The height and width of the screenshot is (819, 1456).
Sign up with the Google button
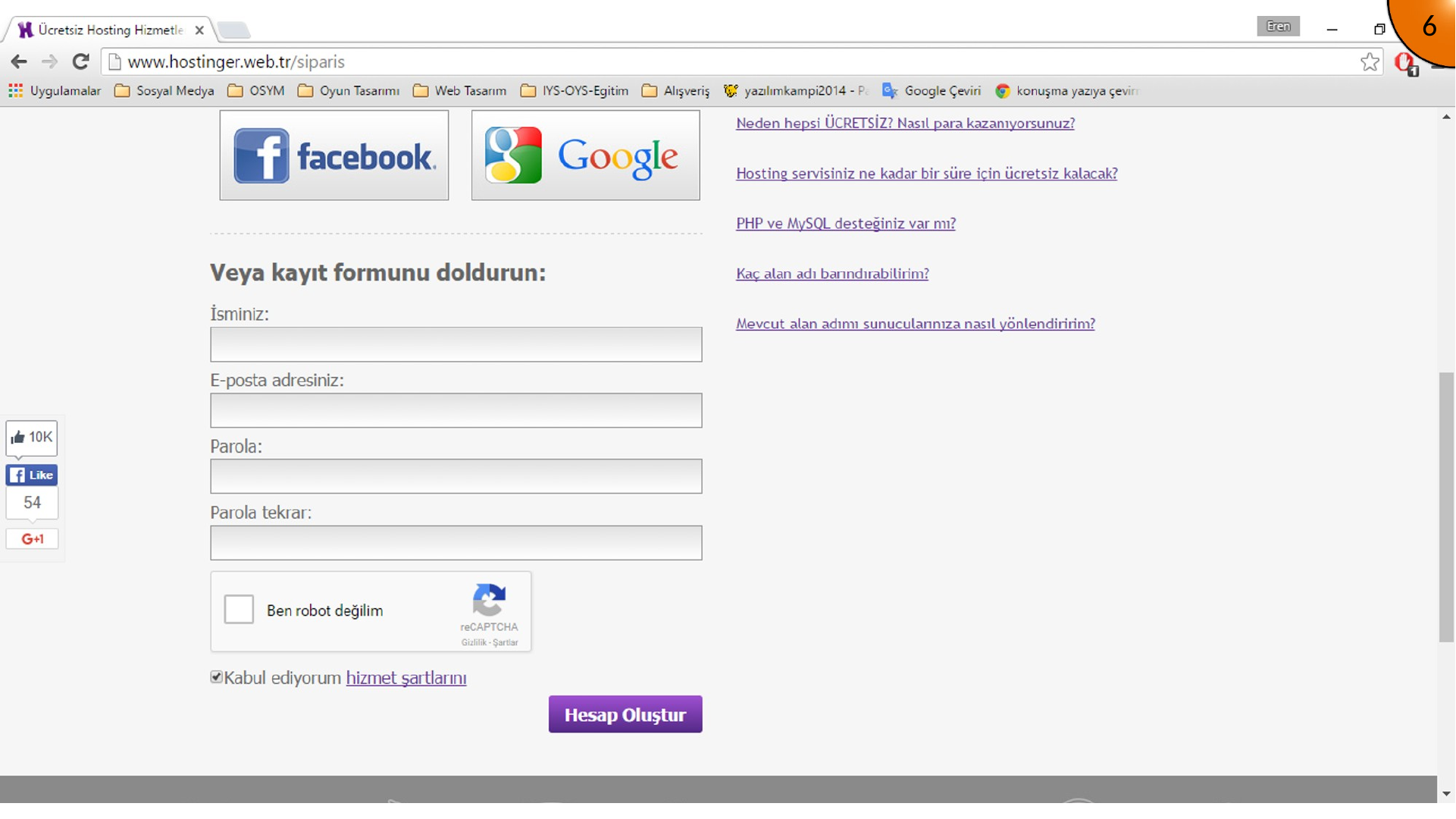tap(586, 155)
